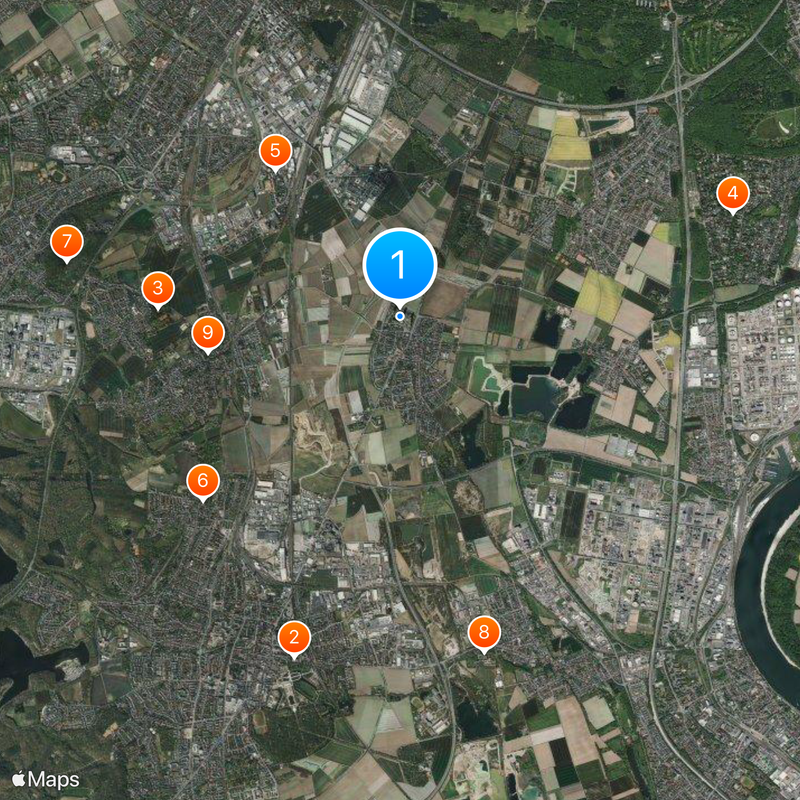Screen dimensions: 800x800
Task: Open orange map pin number 3
Action: pyautogui.click(x=158, y=289)
